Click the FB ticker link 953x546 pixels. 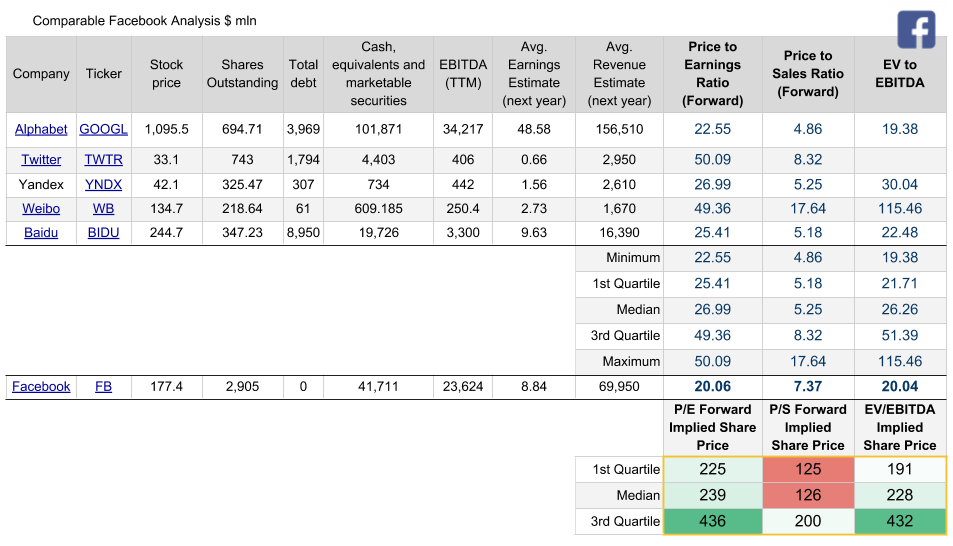point(103,387)
